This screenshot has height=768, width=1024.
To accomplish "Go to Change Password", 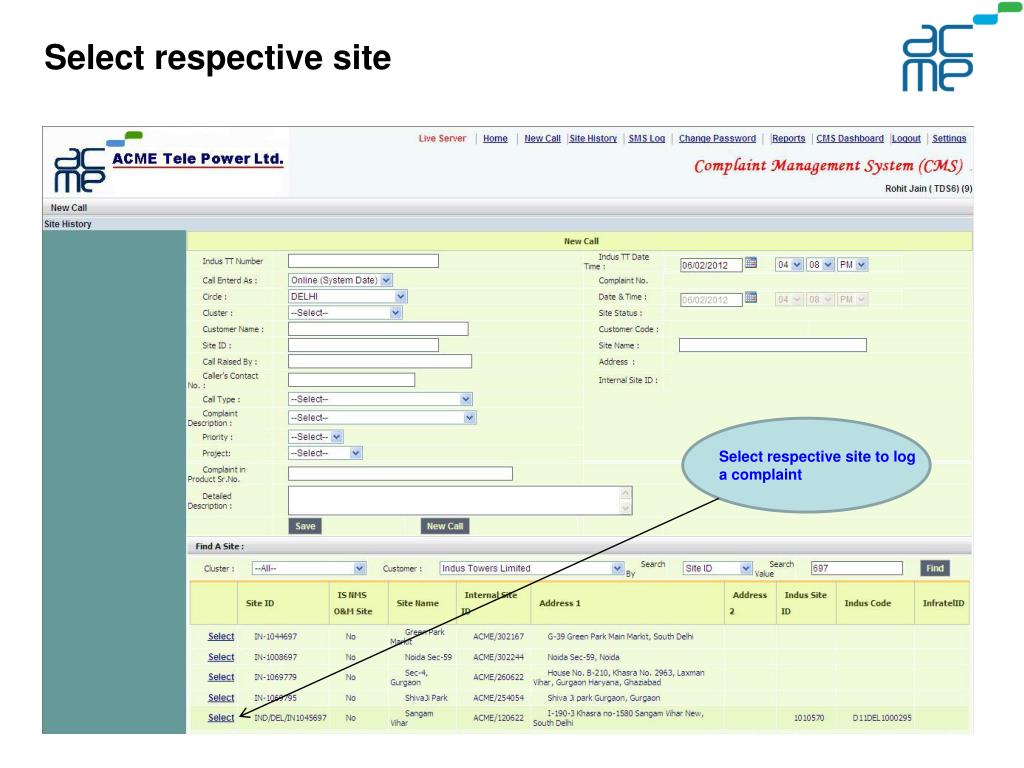I will [x=717, y=138].
